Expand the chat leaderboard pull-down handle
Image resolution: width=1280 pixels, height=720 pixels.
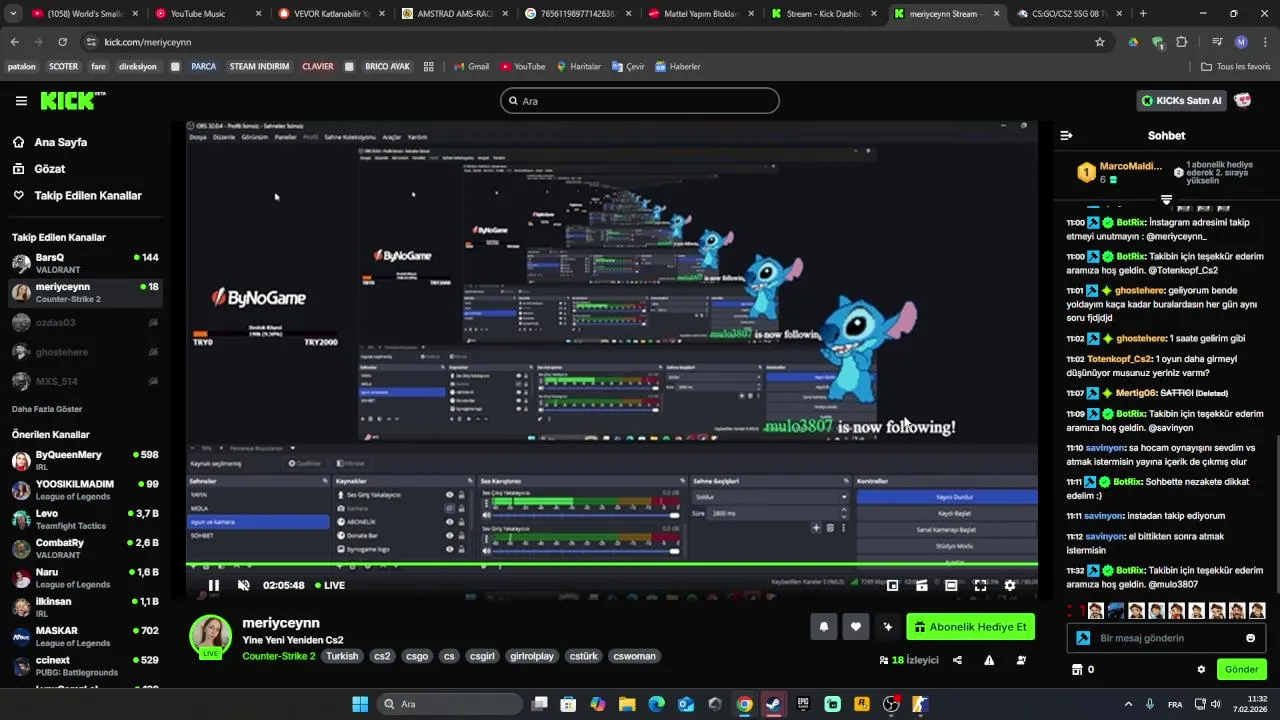pyautogui.click(x=1166, y=200)
